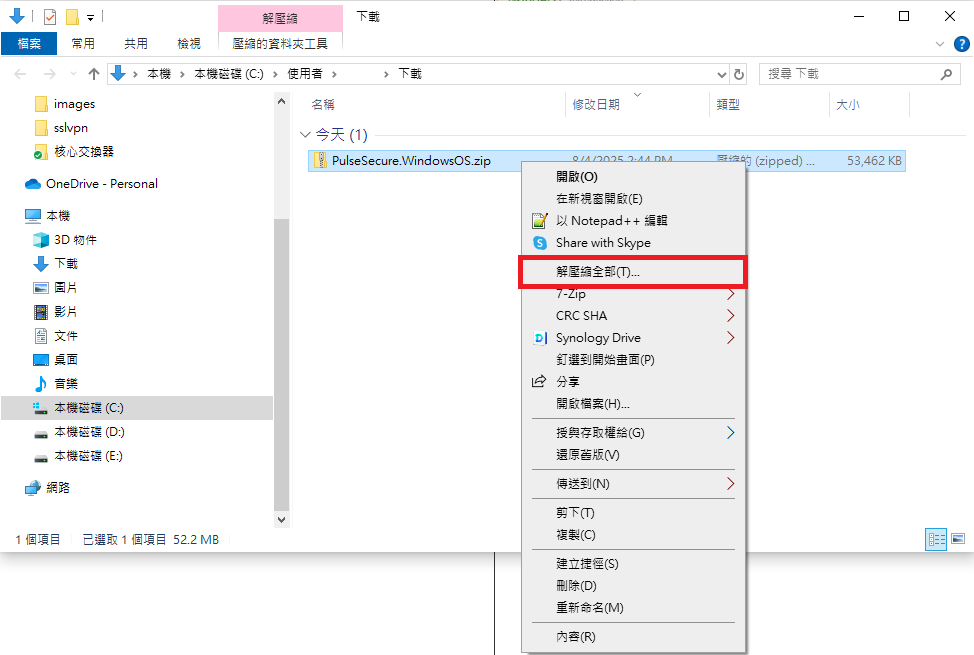Click the 本機磁碟 (E:) drive icon
The image size is (974, 655).
point(41,457)
